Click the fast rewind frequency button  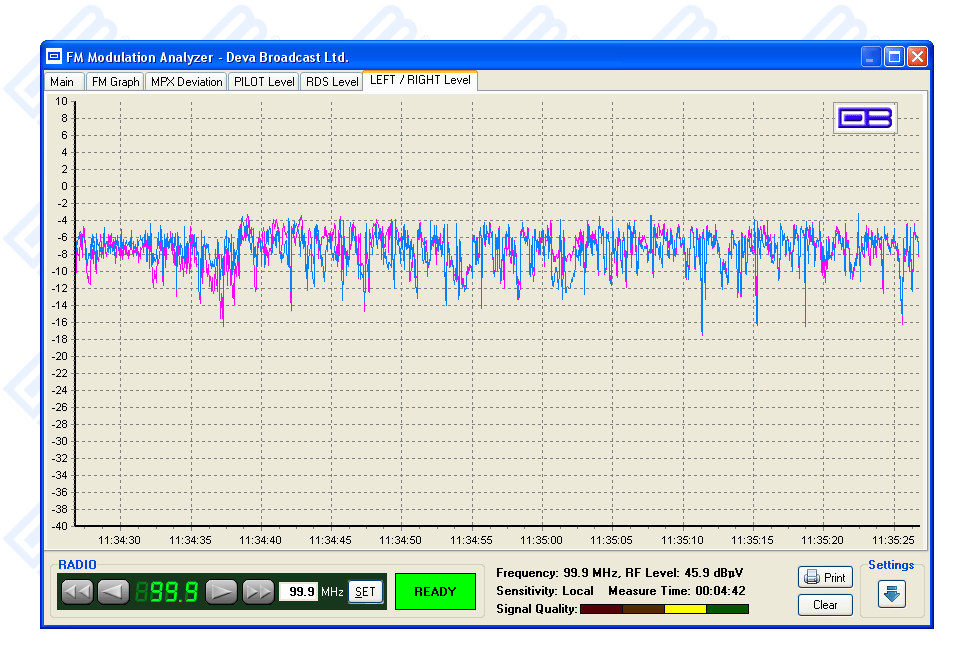pyautogui.click(x=77, y=592)
